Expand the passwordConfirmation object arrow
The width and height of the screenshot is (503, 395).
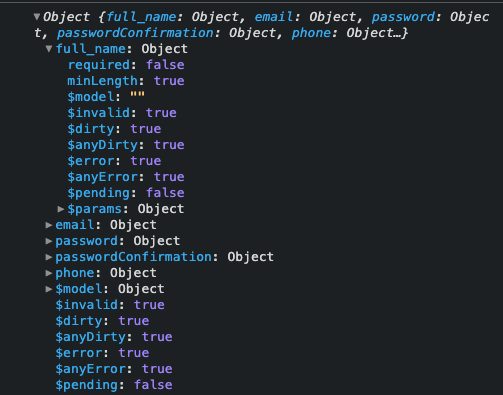click(49, 257)
